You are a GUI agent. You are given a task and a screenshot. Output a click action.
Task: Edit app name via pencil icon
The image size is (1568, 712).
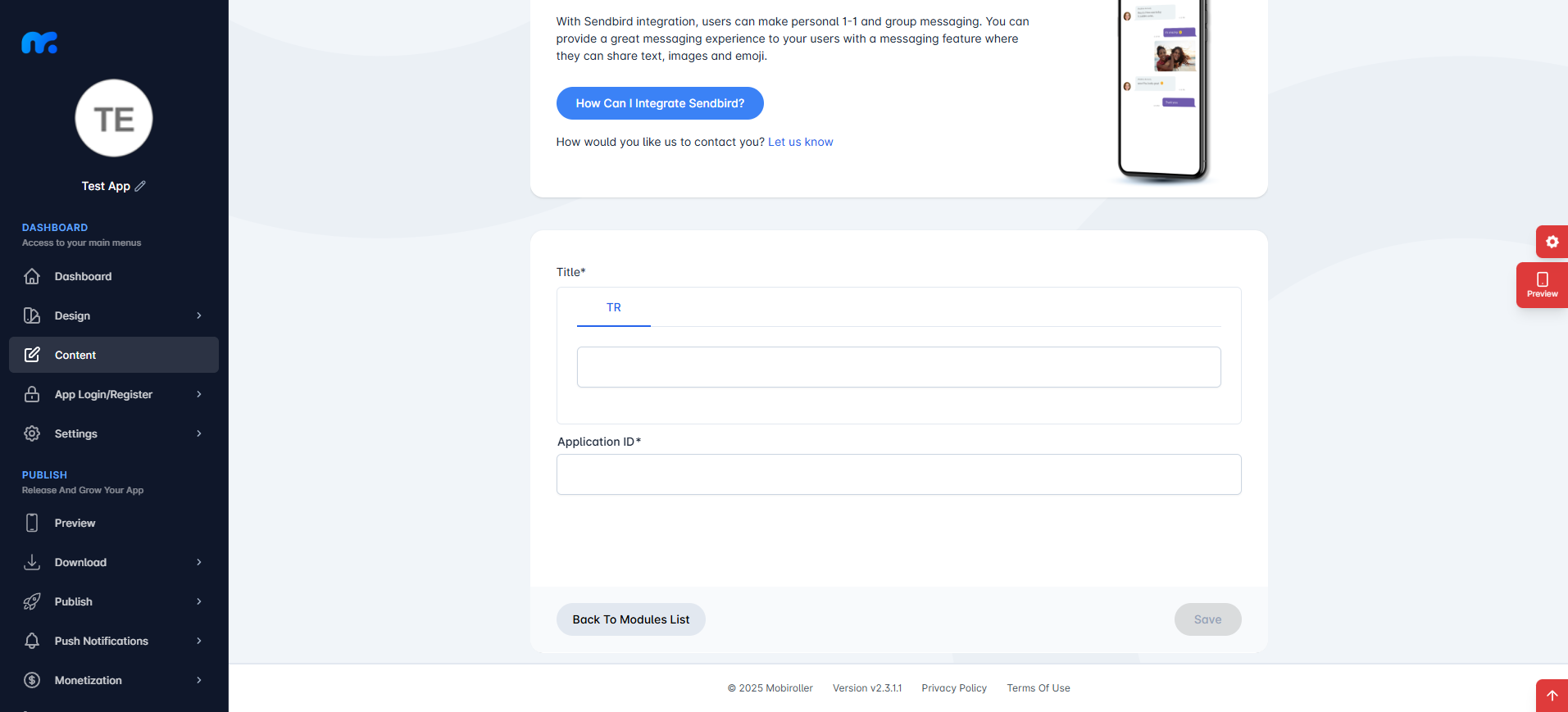point(140,186)
